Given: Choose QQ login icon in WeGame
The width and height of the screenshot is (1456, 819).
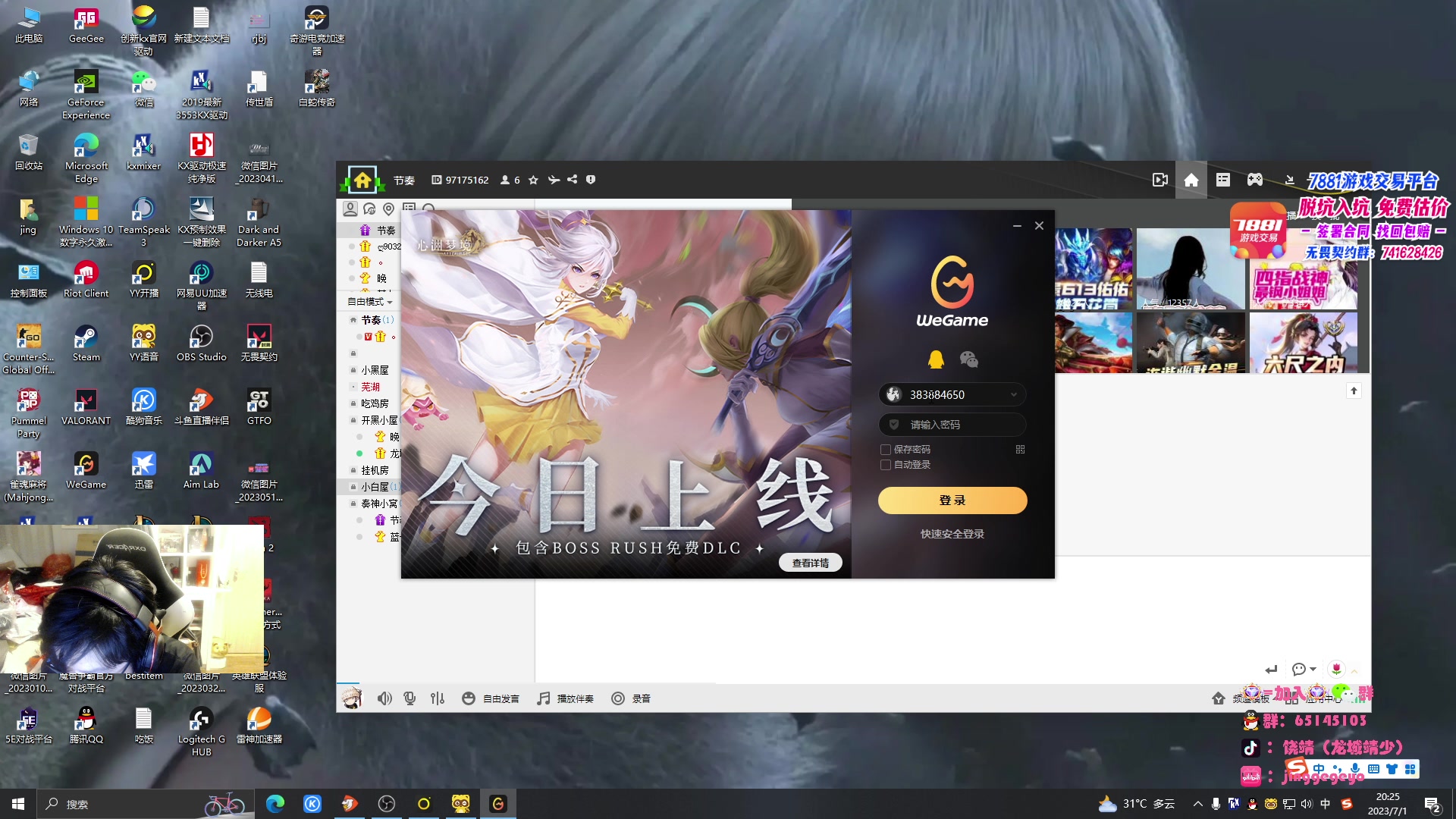Looking at the screenshot, I should click(936, 359).
